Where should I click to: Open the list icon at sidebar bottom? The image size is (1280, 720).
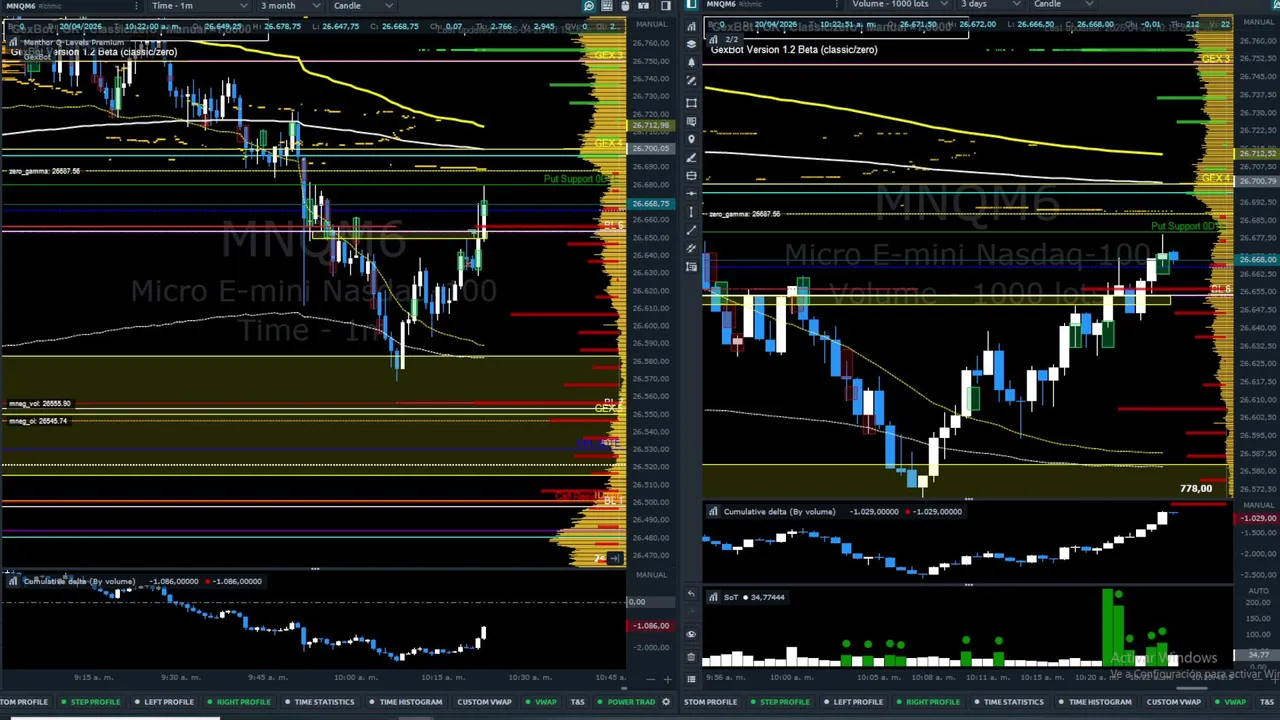point(691,679)
